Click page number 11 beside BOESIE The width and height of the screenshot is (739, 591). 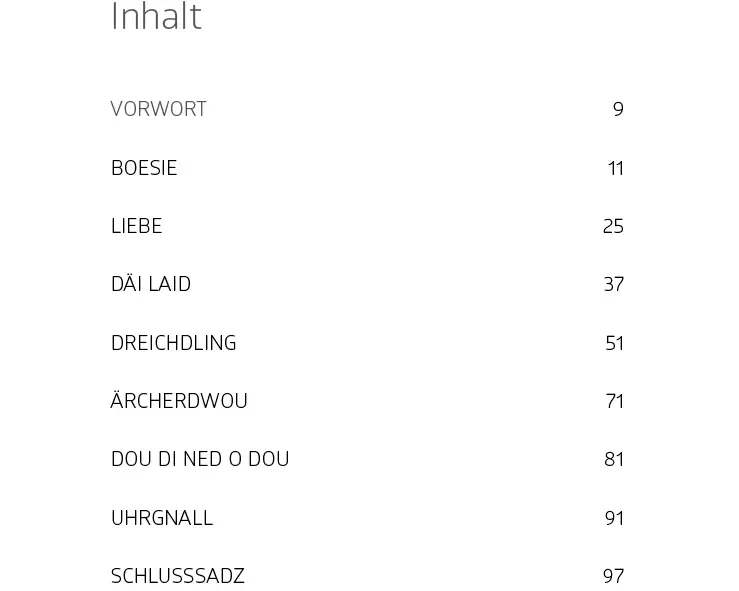tap(615, 168)
